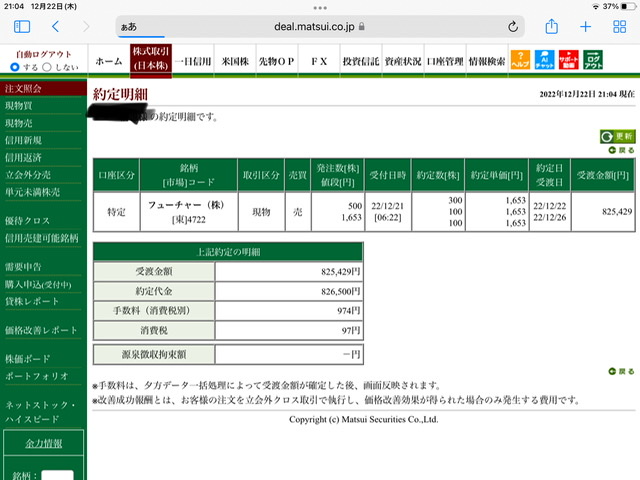Show the tab overview grid icon
This screenshot has width=640, height=480.
coord(620,27)
